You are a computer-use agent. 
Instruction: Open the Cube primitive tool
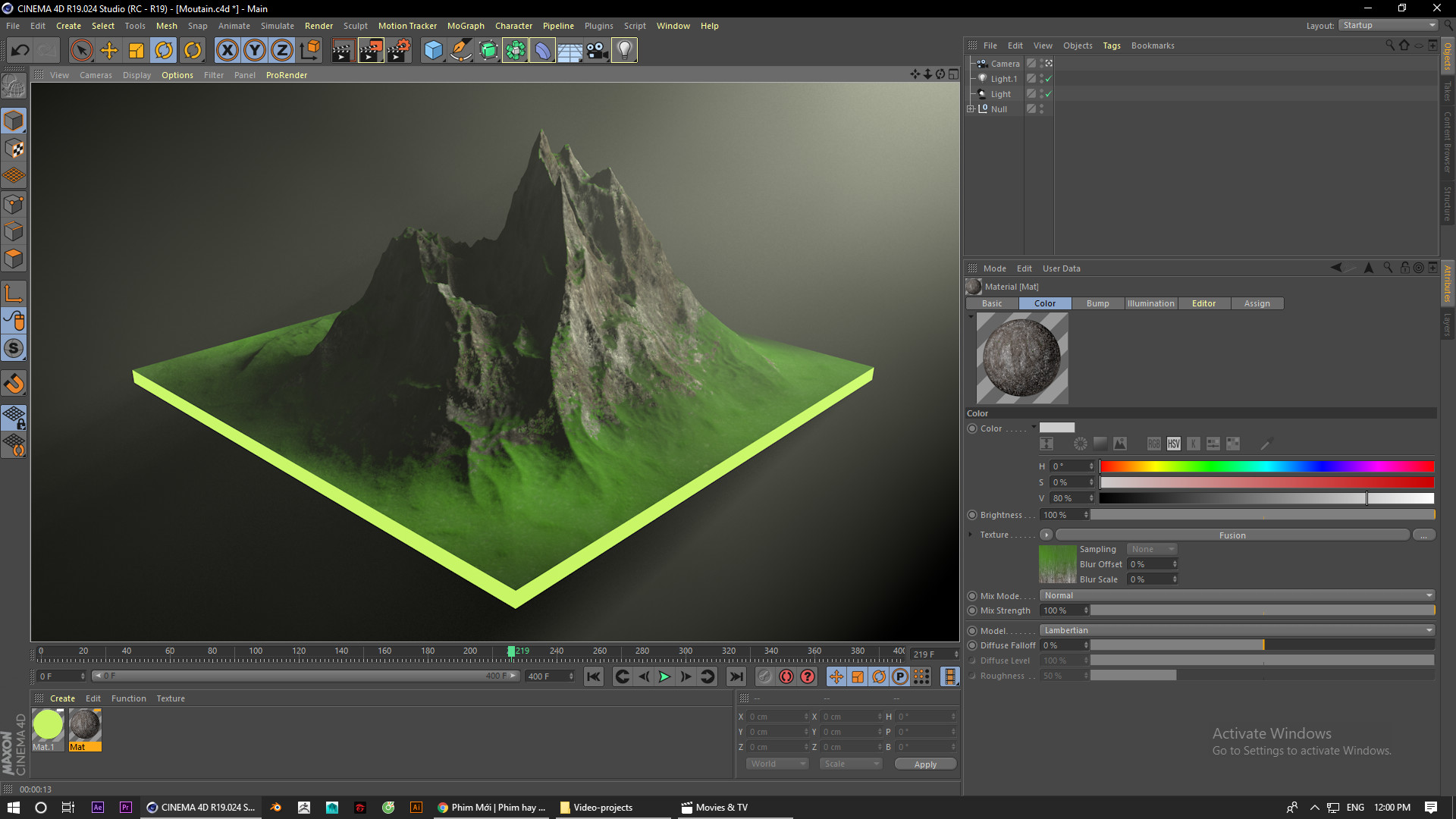434,50
